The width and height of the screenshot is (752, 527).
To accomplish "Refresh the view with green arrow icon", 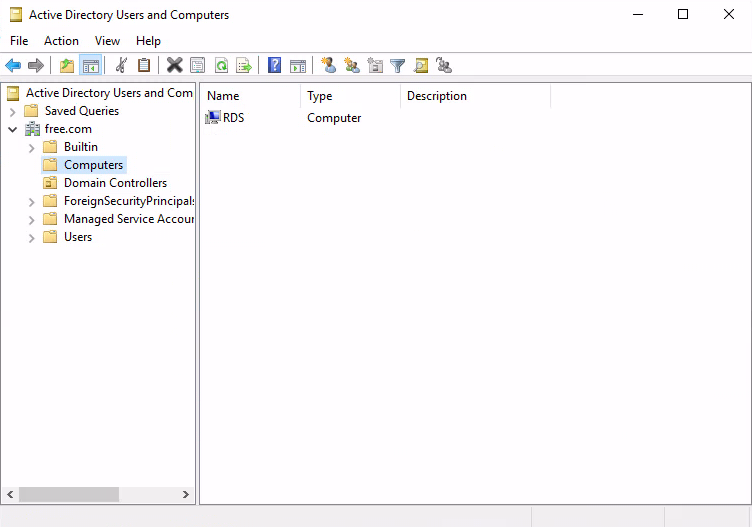I will pyautogui.click(x=221, y=65).
